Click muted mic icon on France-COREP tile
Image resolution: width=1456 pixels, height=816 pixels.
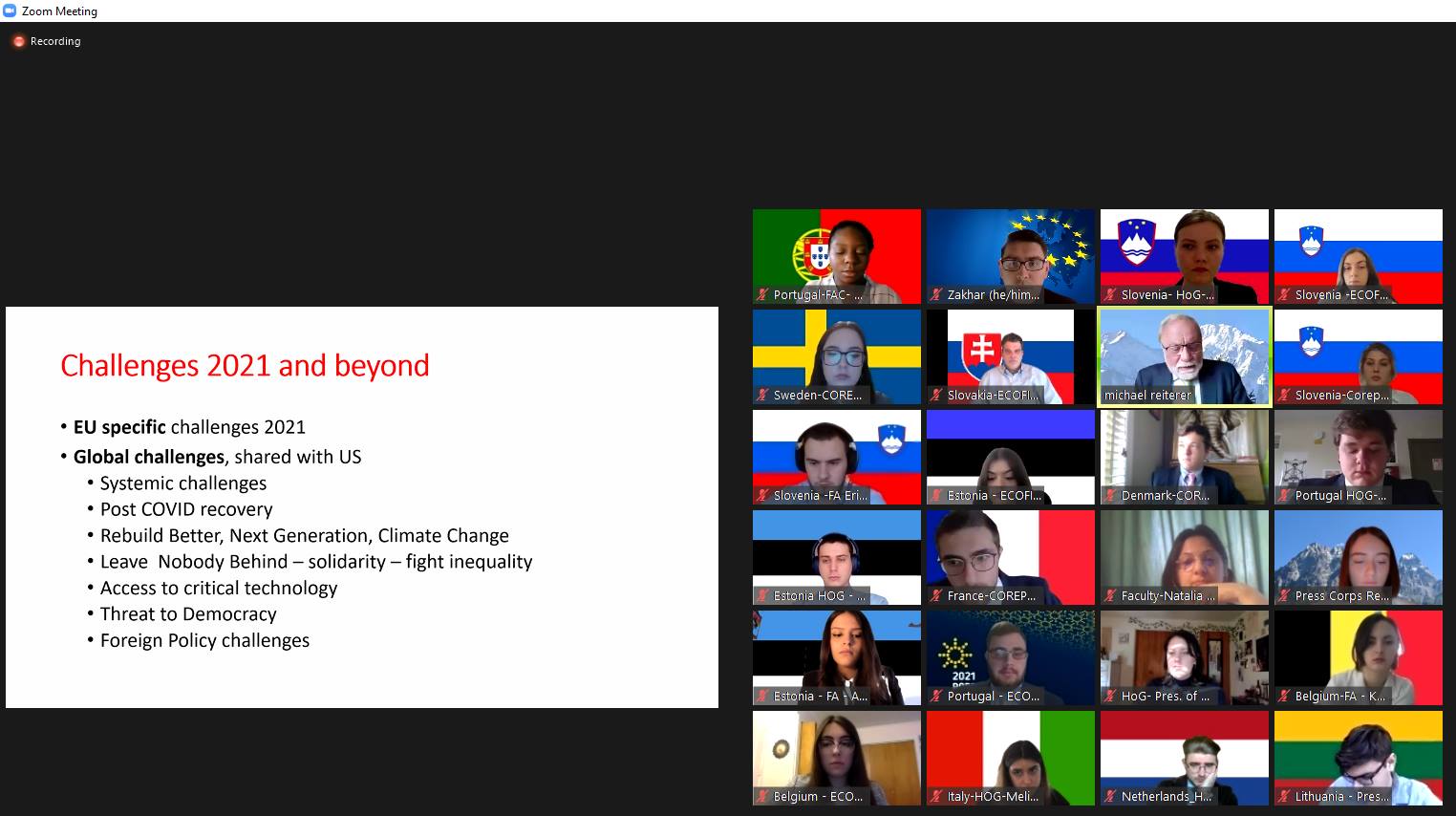936,596
